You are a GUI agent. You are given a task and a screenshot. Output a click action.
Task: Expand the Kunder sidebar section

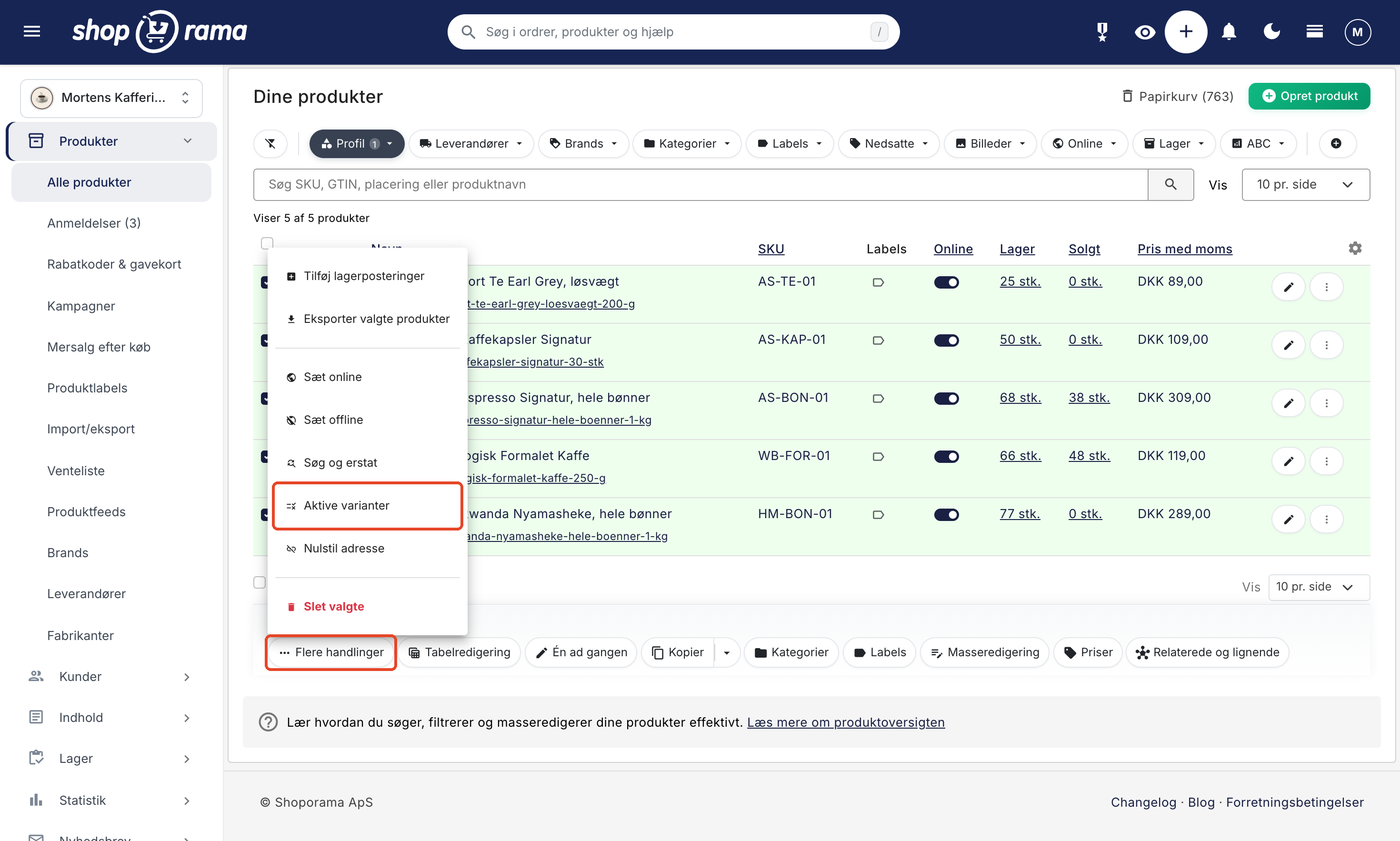(111, 677)
